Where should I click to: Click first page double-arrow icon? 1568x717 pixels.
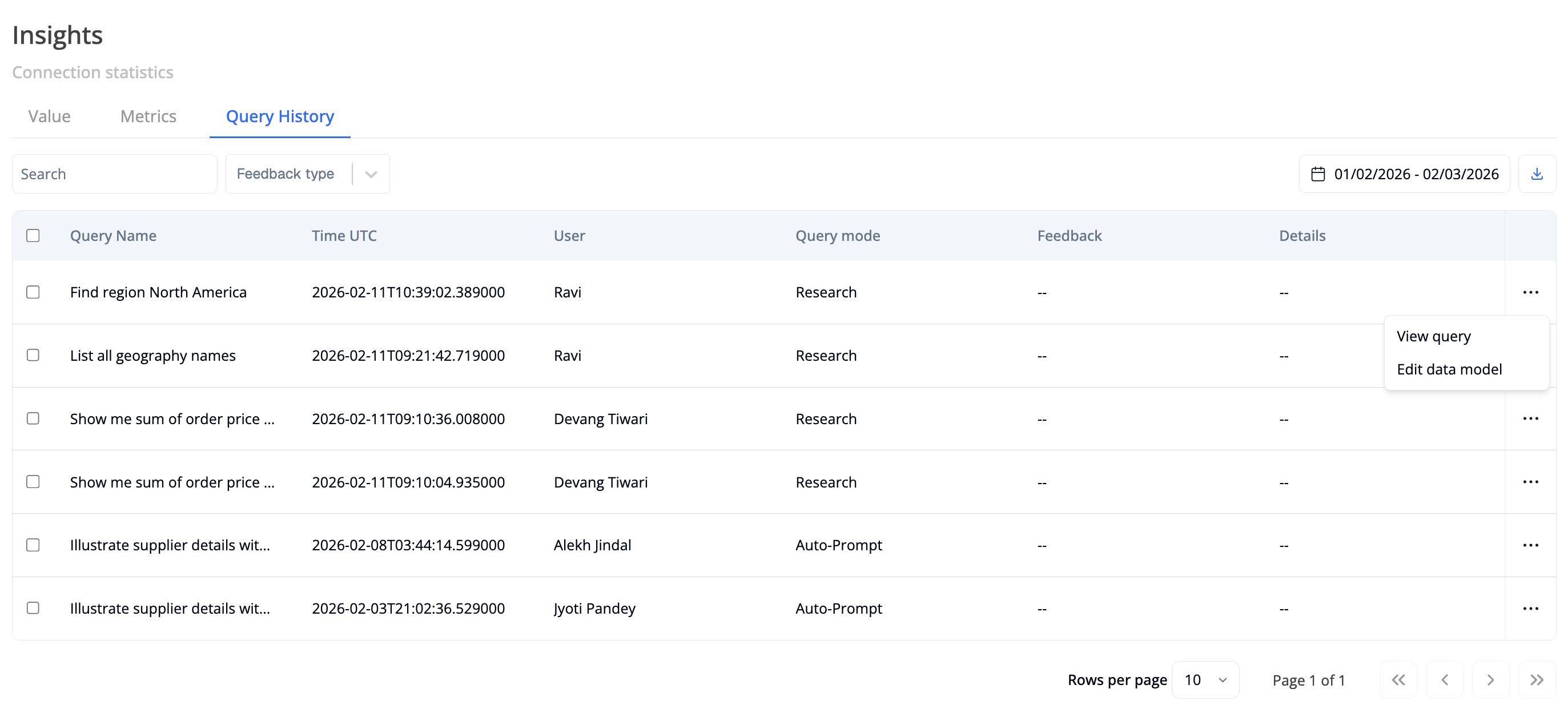pos(1398,680)
